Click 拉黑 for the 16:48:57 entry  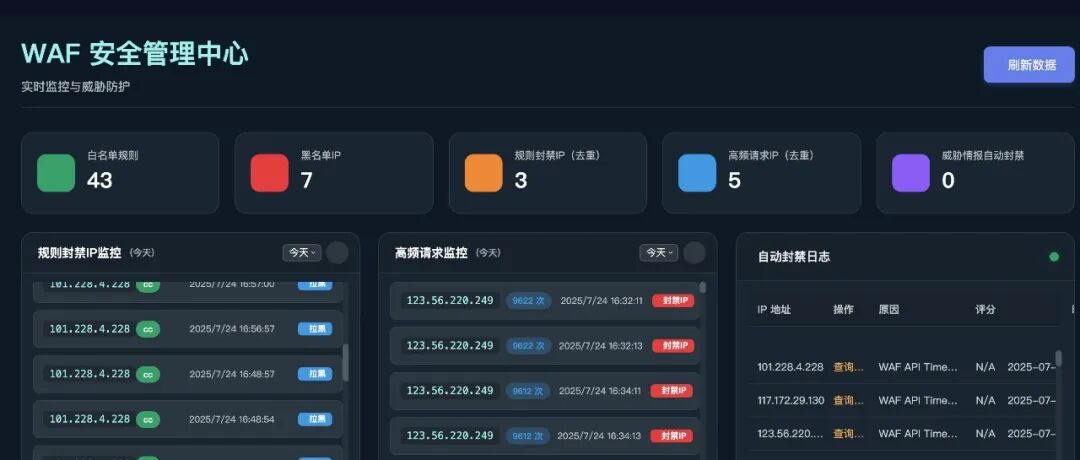point(315,374)
